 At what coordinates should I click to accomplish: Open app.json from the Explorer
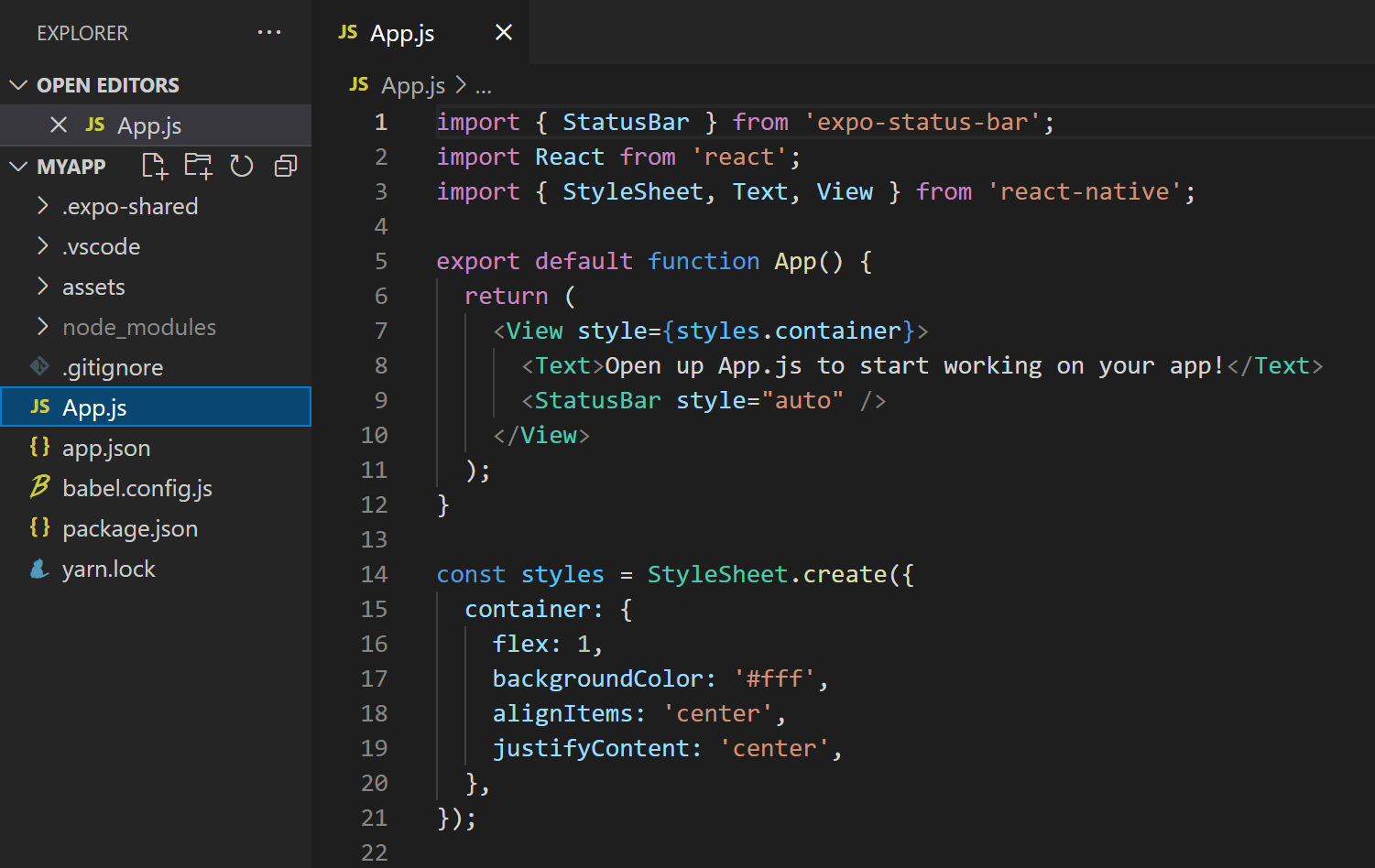(x=106, y=447)
